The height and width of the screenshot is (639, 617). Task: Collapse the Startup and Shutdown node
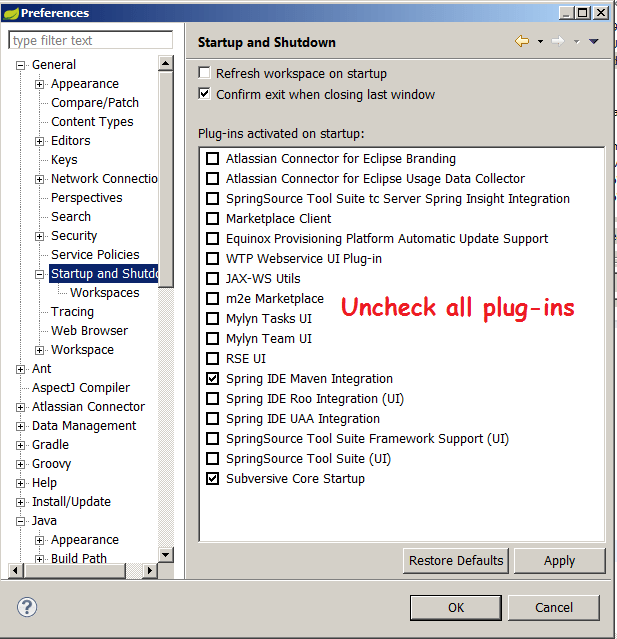point(39,274)
